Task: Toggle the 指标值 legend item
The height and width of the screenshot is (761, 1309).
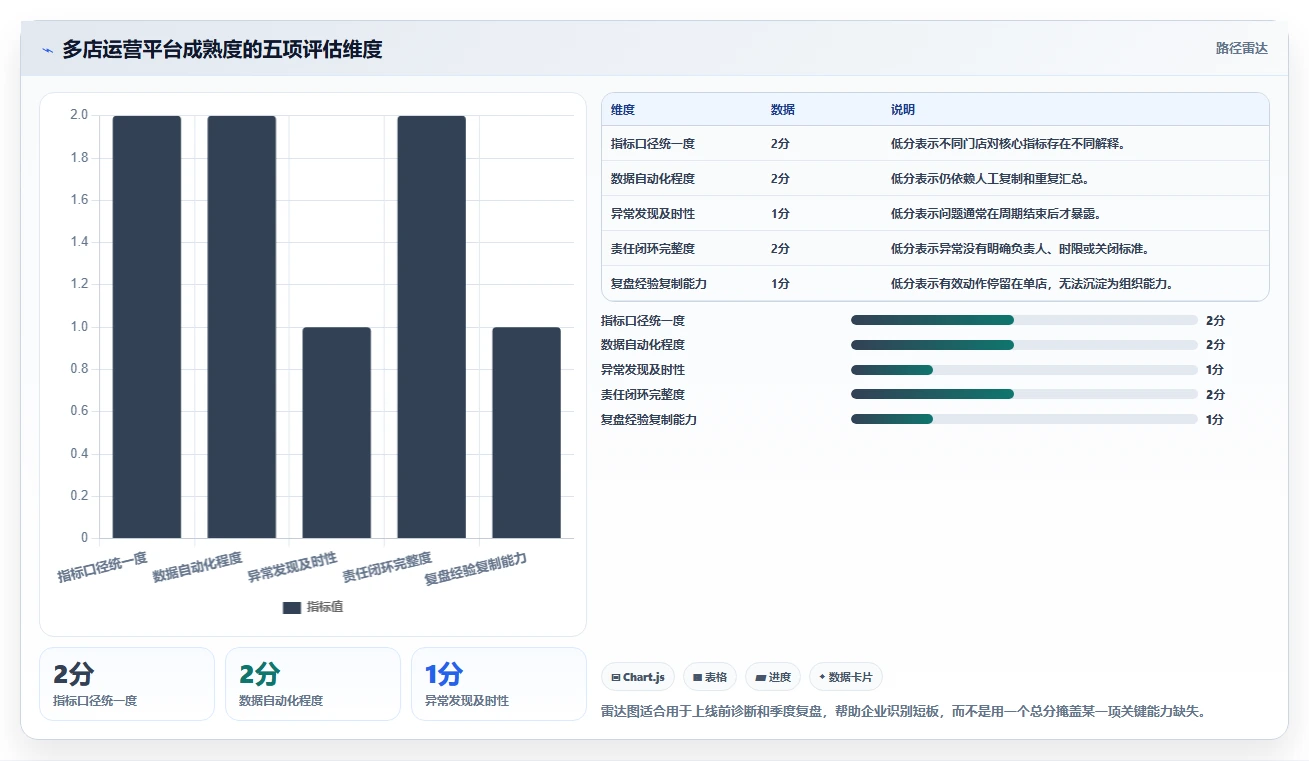Action: (313, 607)
